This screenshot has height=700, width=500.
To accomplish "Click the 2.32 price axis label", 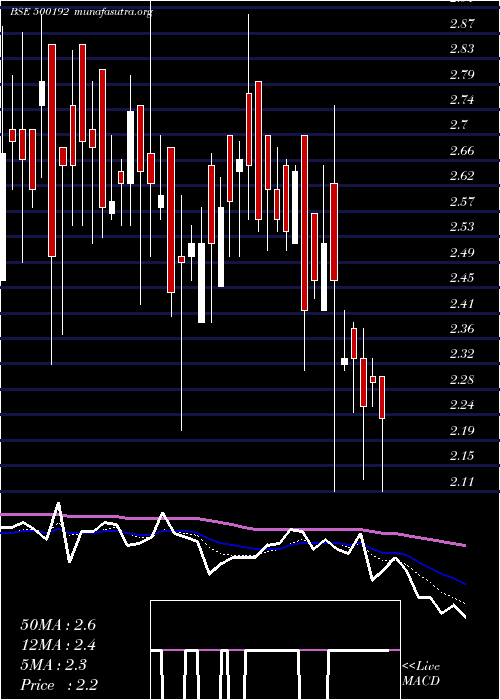I will coord(462,354).
